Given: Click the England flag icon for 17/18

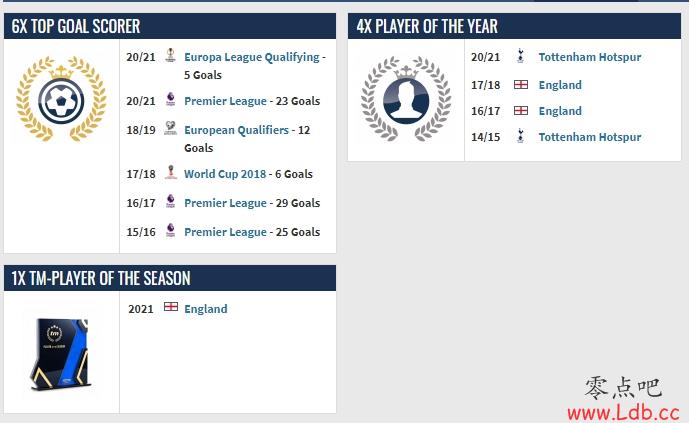Looking at the screenshot, I should 521,84.
